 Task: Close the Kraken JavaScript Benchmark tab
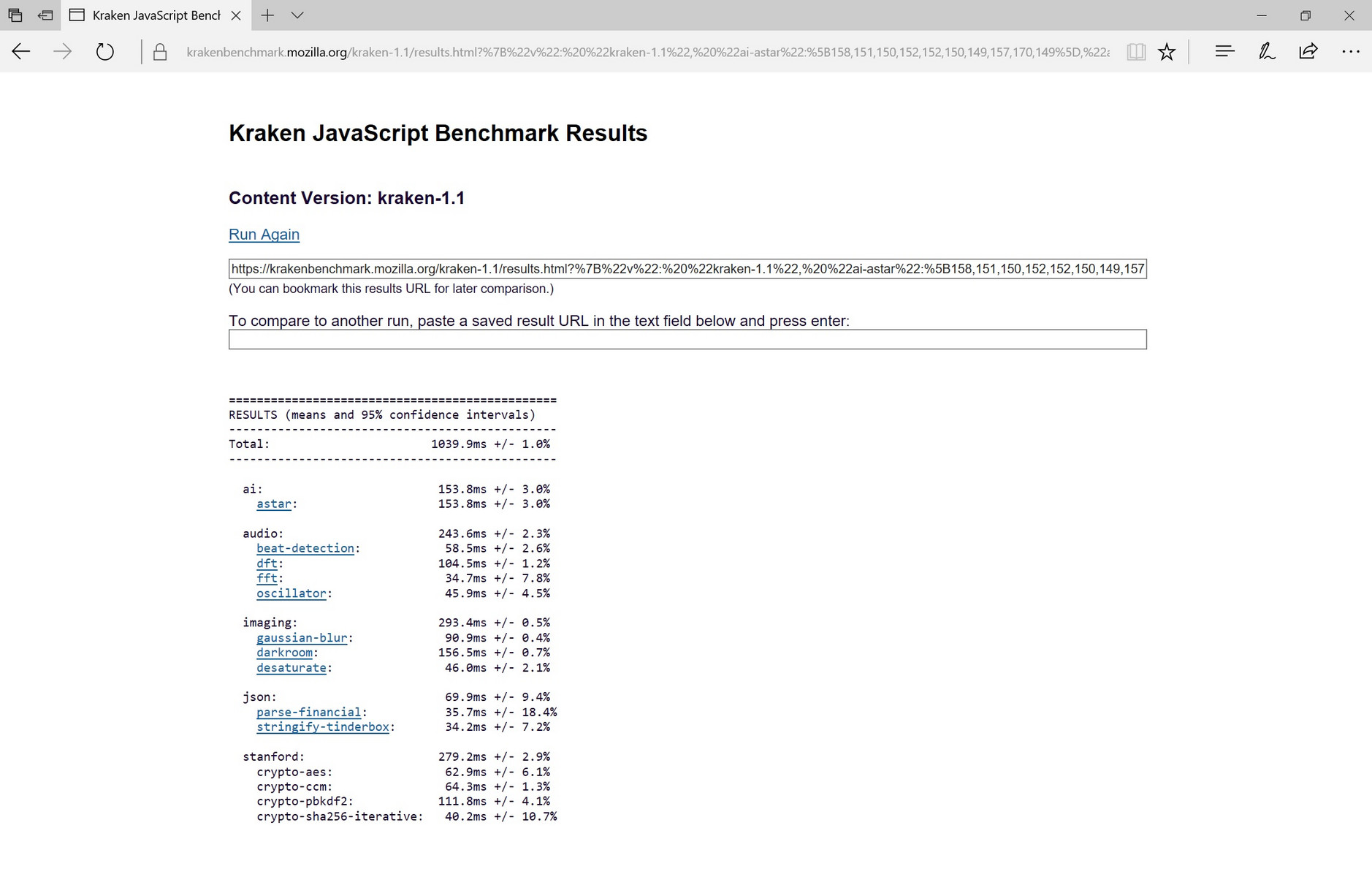pyautogui.click(x=236, y=15)
